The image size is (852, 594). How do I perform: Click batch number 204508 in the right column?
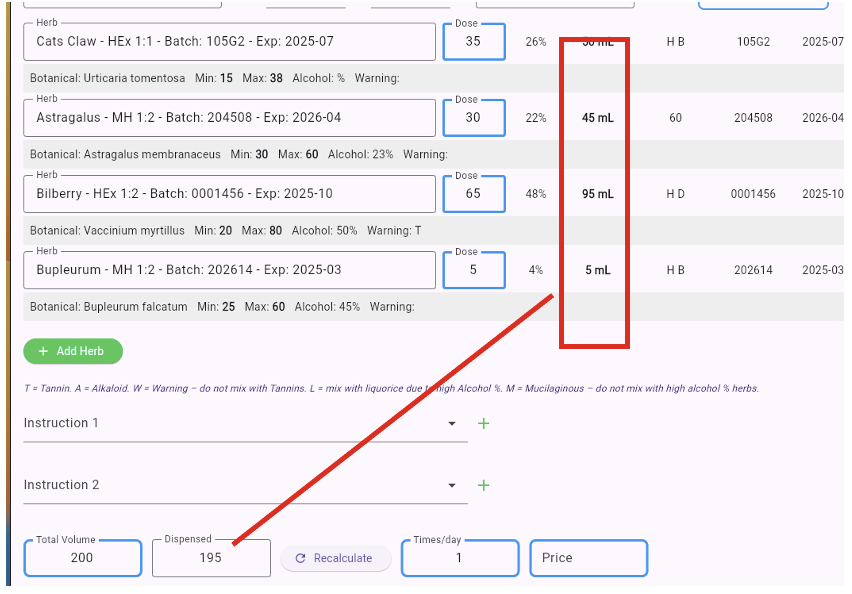click(753, 118)
